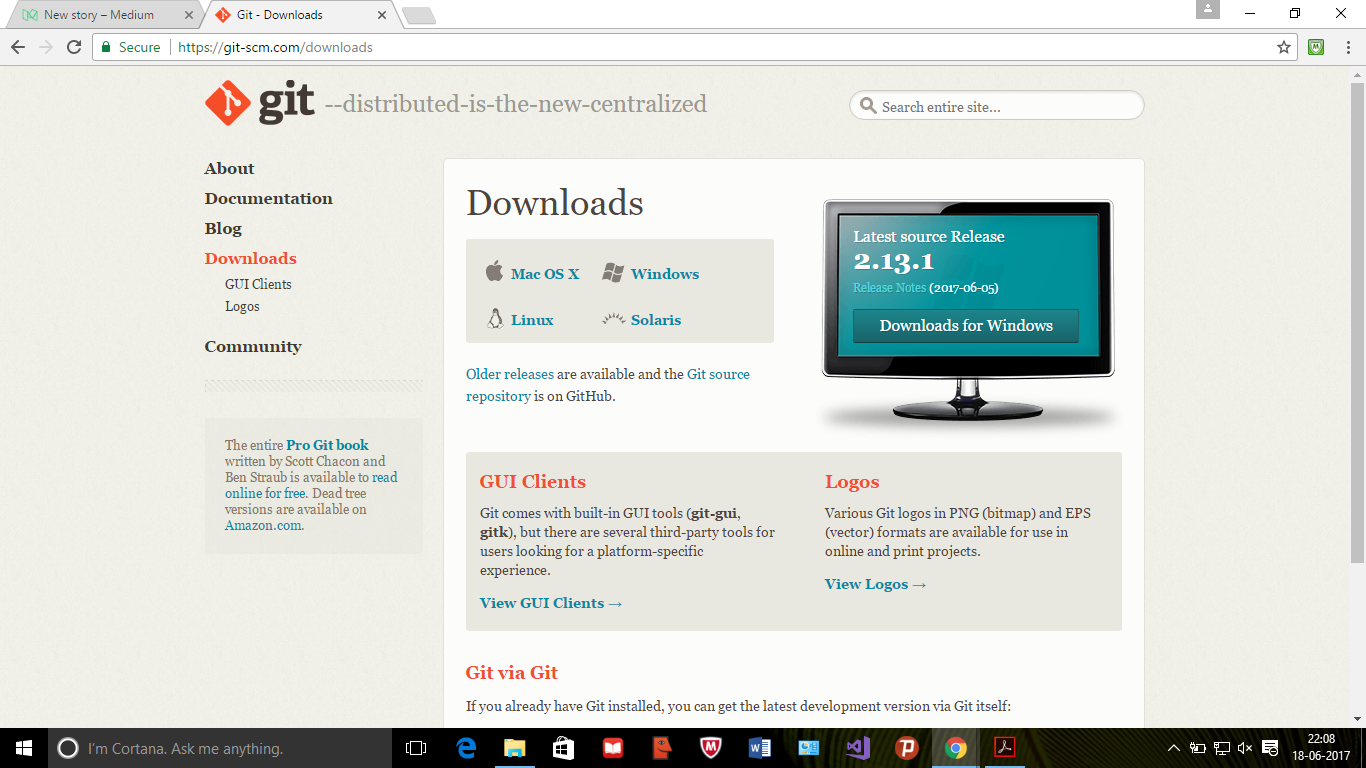Image resolution: width=1366 pixels, height=768 pixels.
Task: Select Downloads in the sidebar
Action: coord(250,258)
